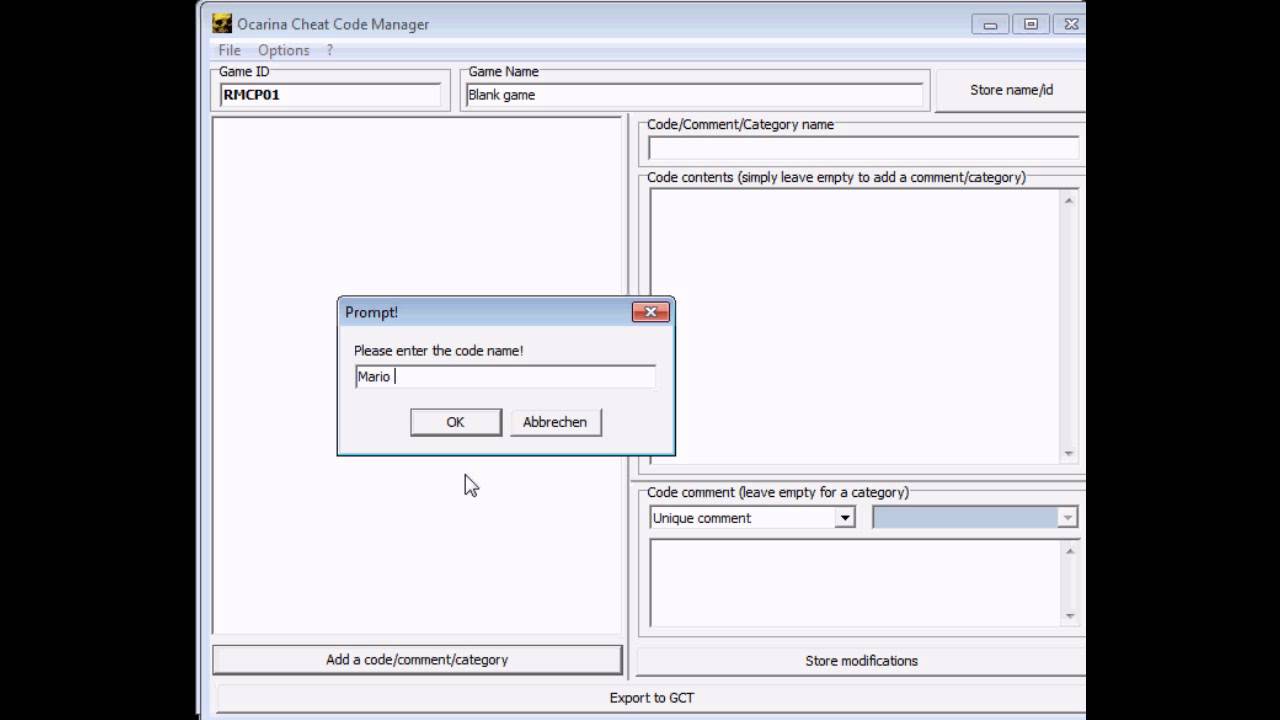Click Abbrechen to cancel the prompt
The height and width of the screenshot is (720, 1280).
tap(555, 422)
